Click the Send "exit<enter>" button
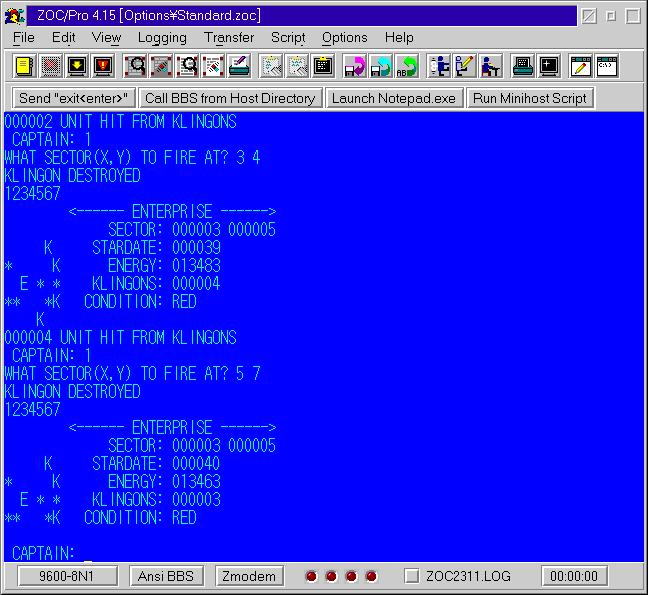The image size is (648, 595). pos(74,98)
